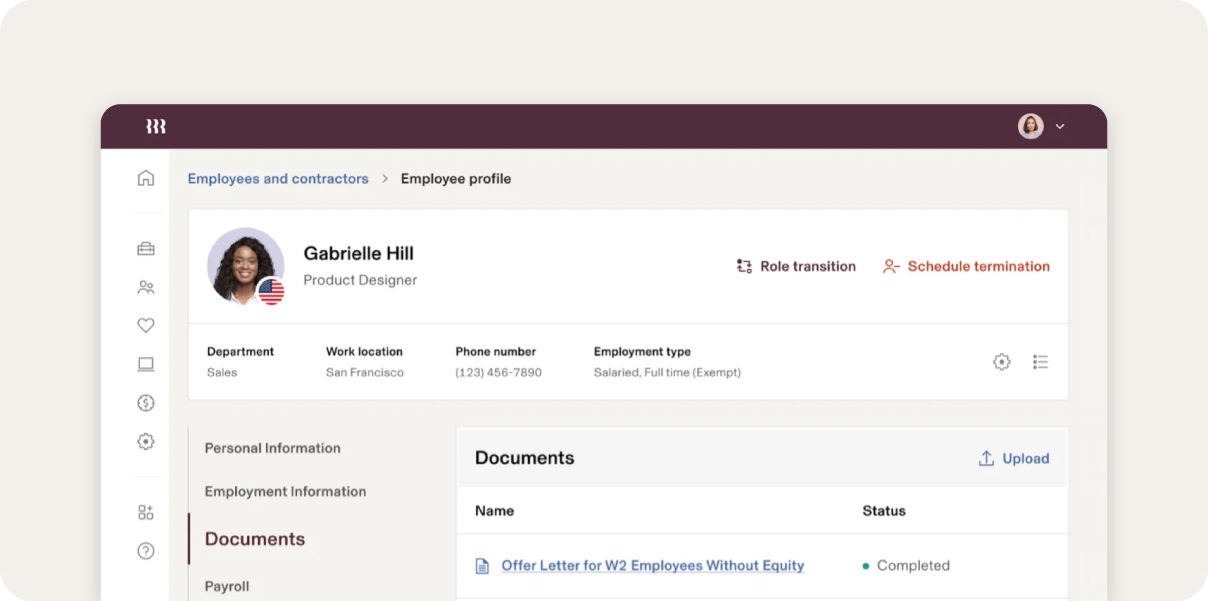The height and width of the screenshot is (601, 1208).
Task: Click the US flag badge on profile photo
Action: [x=271, y=292]
